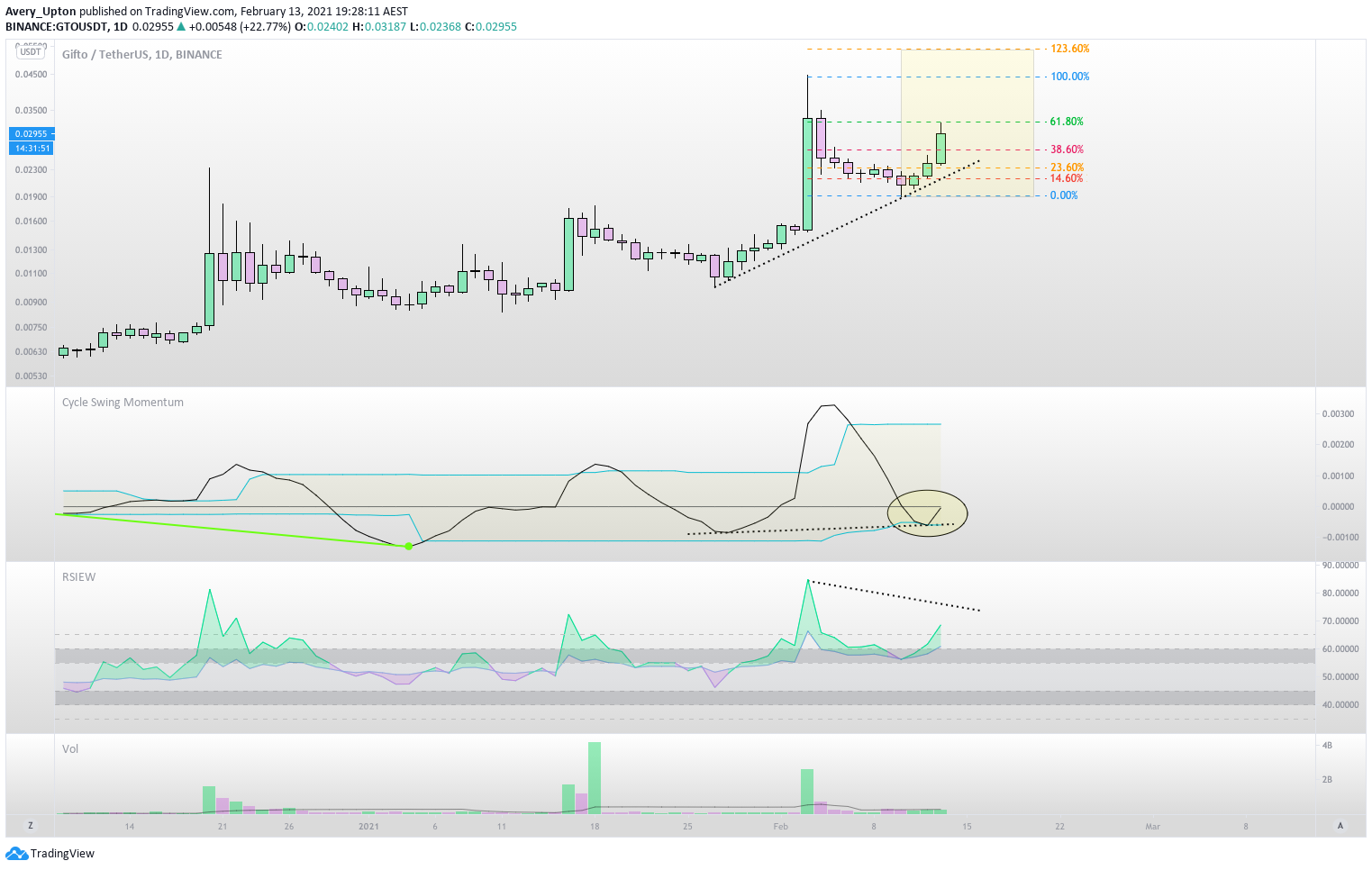Click the Mar date label on time axis
Screen dimensions: 1372x870
pyautogui.click(x=1152, y=826)
